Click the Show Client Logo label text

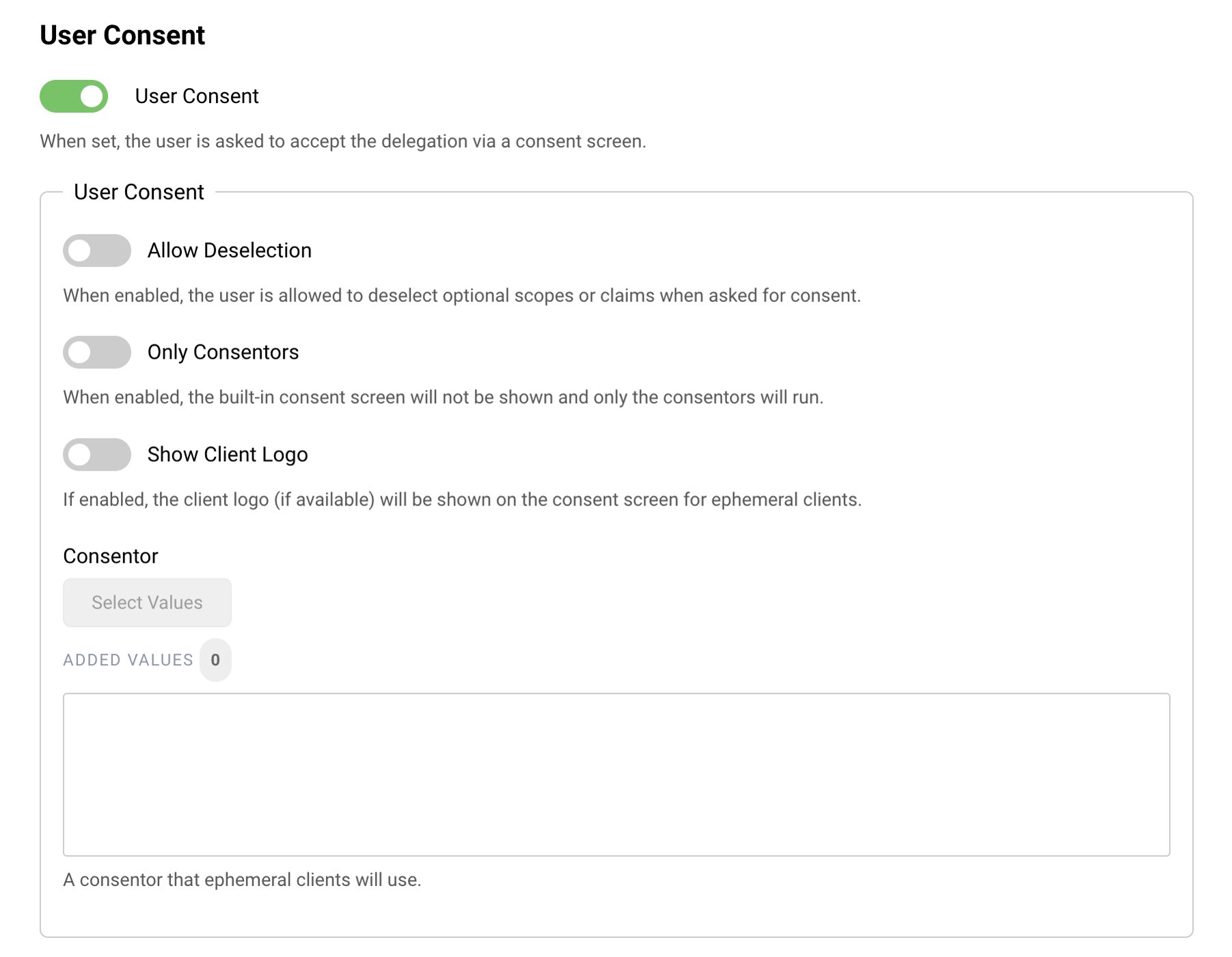pyautogui.click(x=228, y=454)
